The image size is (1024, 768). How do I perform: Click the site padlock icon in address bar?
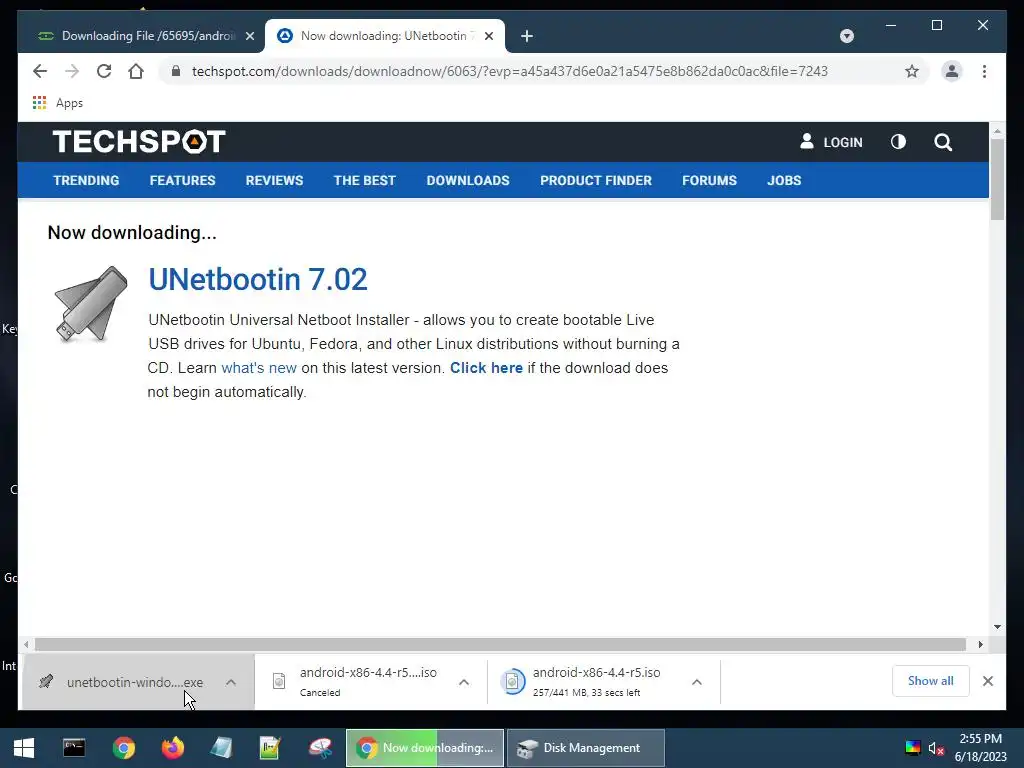coord(176,71)
